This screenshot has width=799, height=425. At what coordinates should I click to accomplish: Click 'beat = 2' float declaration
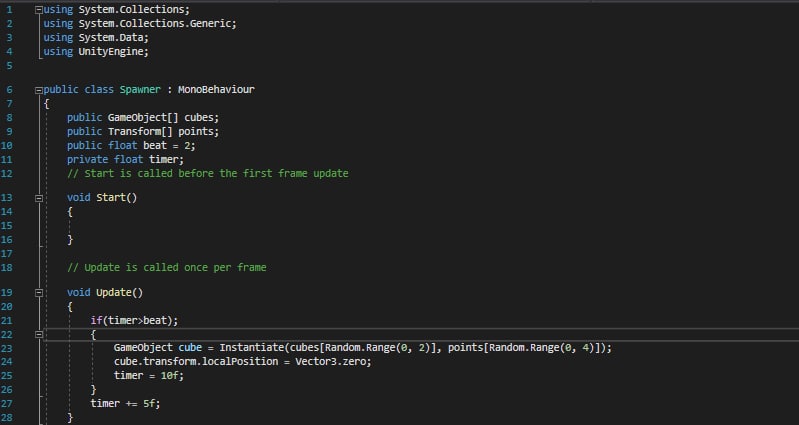(131, 146)
